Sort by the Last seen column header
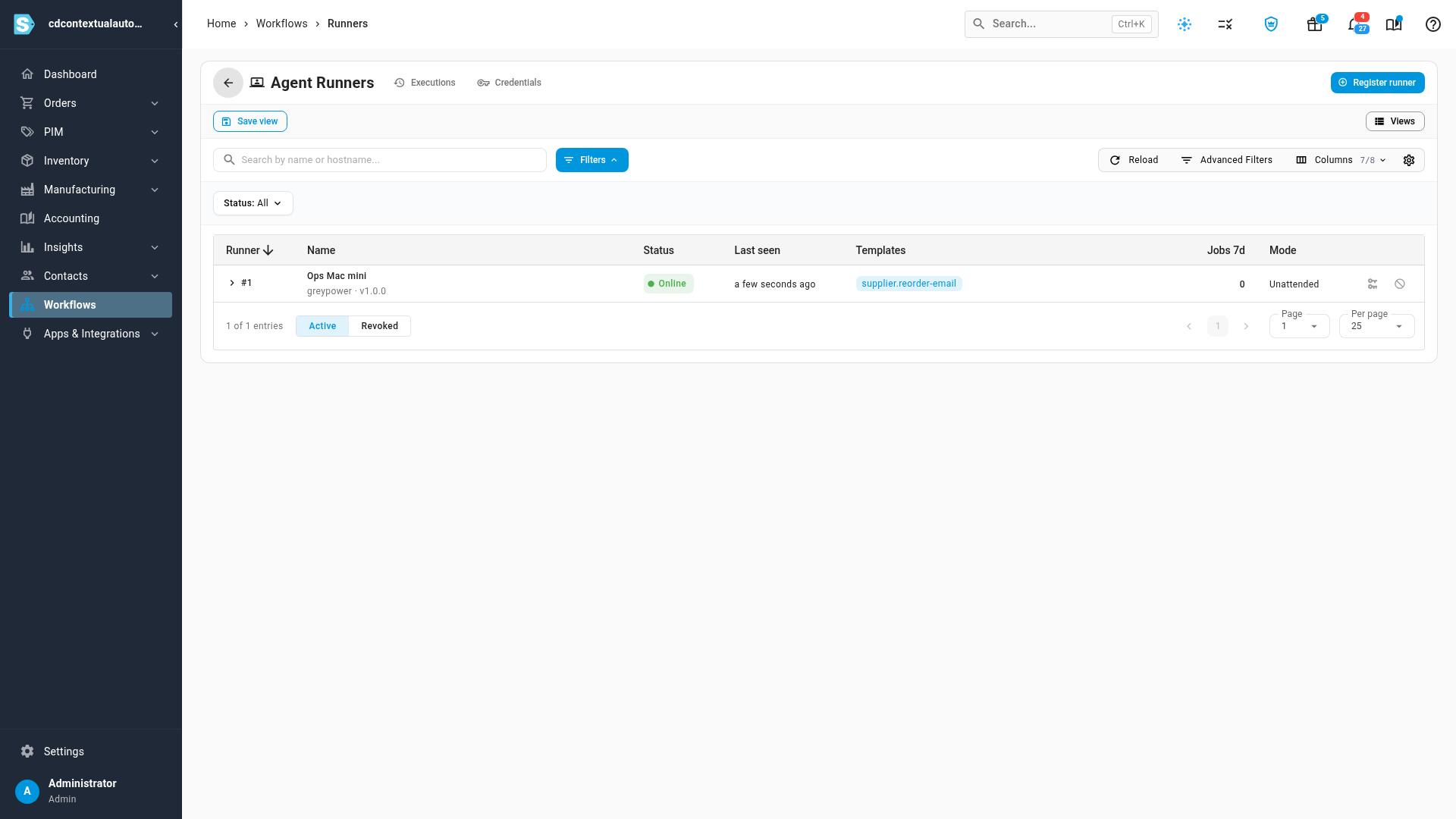The image size is (1456, 819). click(x=757, y=250)
